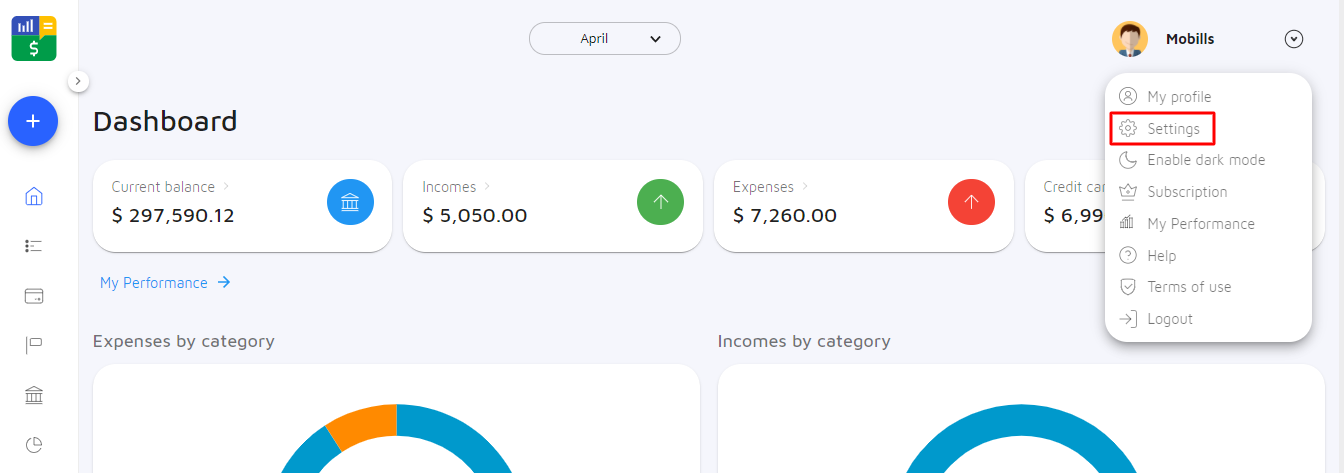
Task: Select Settings in the user menu
Action: [x=1173, y=129]
